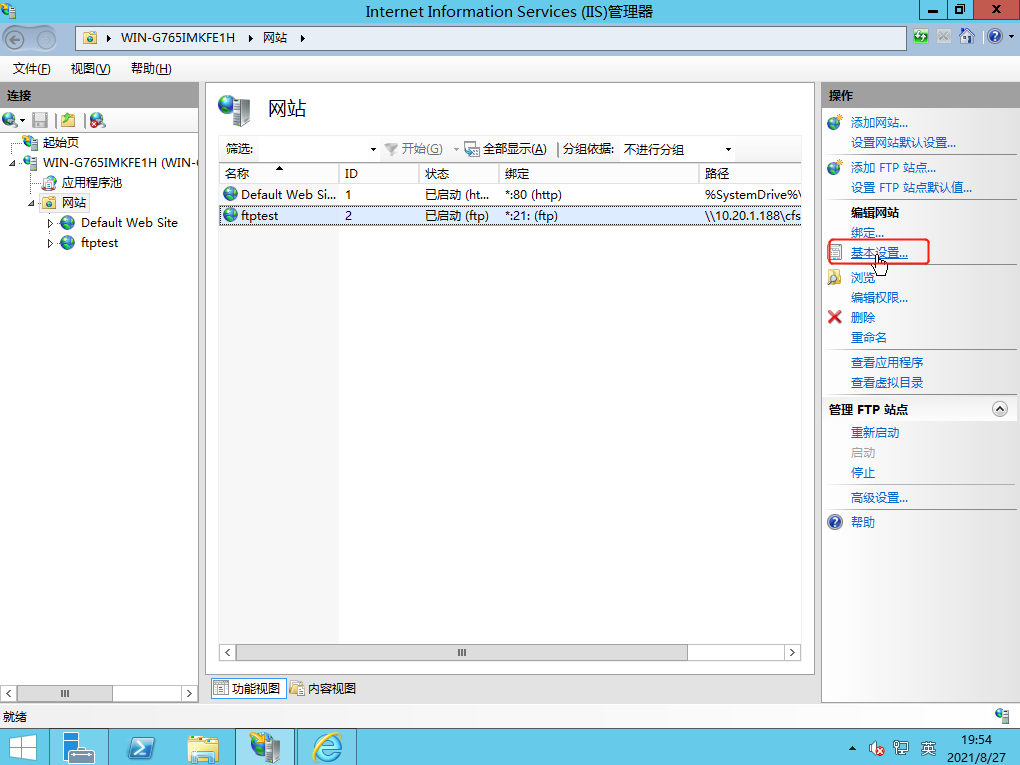Click the Add FTP site globe icon

tap(835, 168)
